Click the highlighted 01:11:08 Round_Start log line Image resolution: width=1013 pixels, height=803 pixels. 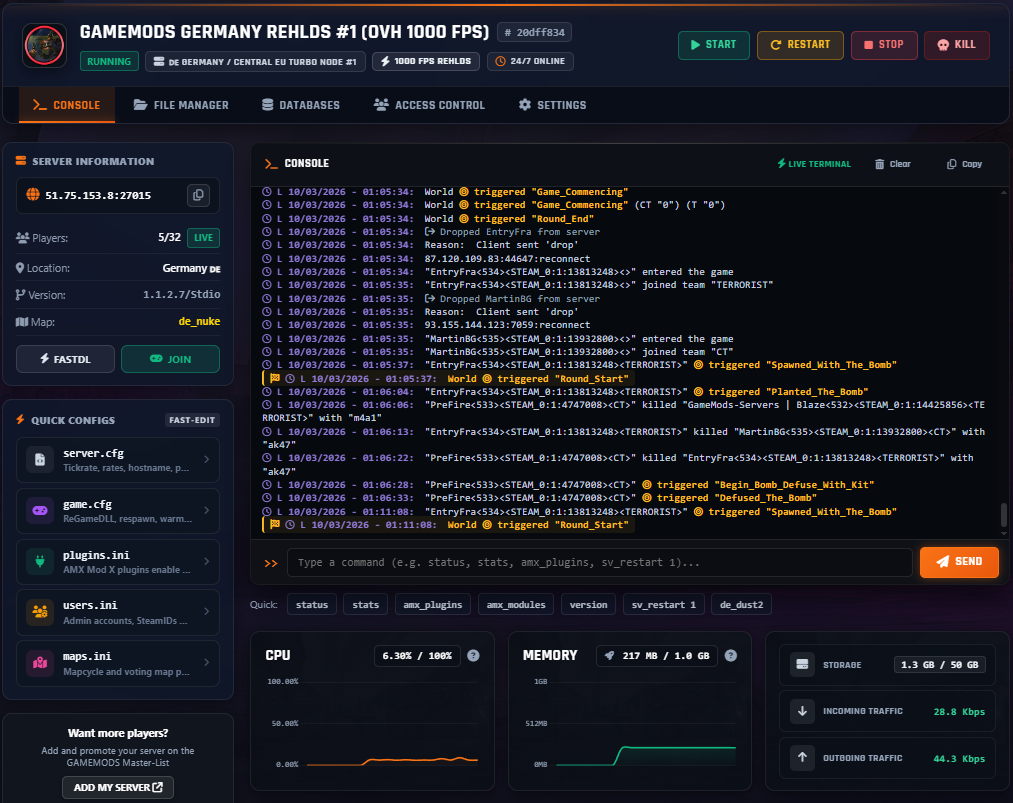(448, 525)
